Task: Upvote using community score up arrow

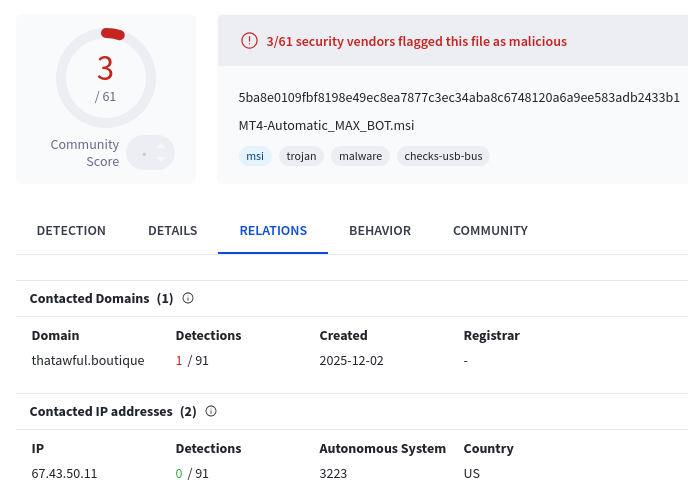Action: (x=161, y=146)
